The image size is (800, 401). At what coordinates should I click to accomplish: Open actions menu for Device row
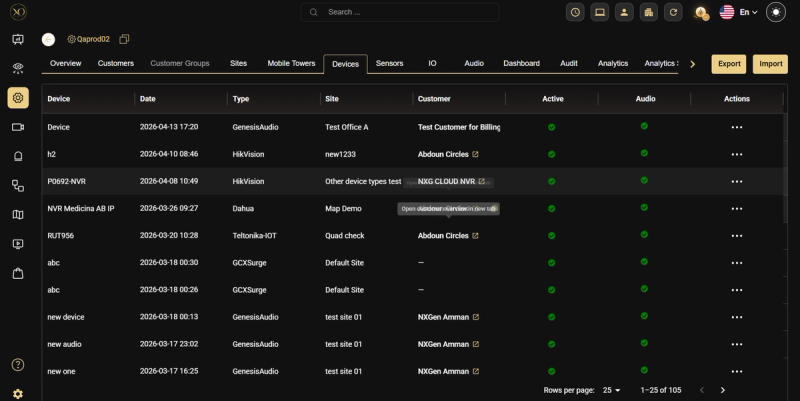coord(737,127)
